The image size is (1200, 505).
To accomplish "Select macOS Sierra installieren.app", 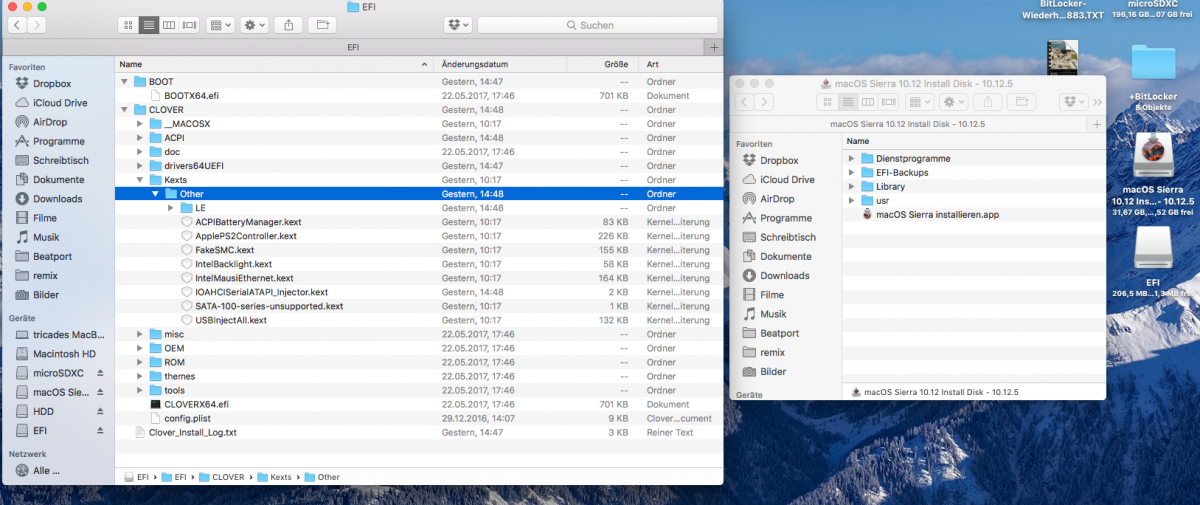I will click(x=936, y=214).
